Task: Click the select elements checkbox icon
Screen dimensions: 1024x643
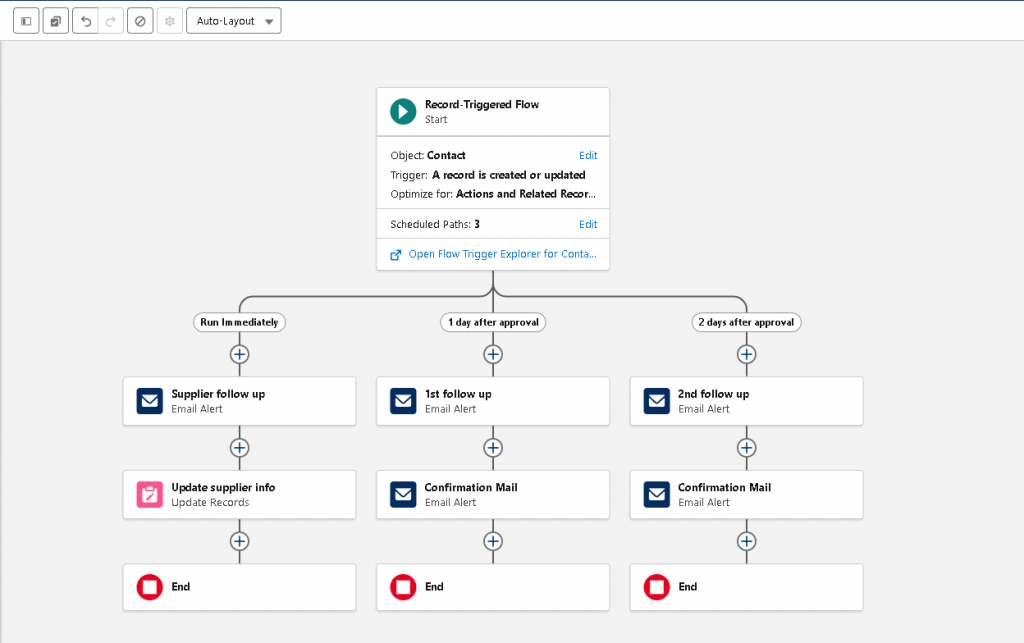Action: pos(56,21)
